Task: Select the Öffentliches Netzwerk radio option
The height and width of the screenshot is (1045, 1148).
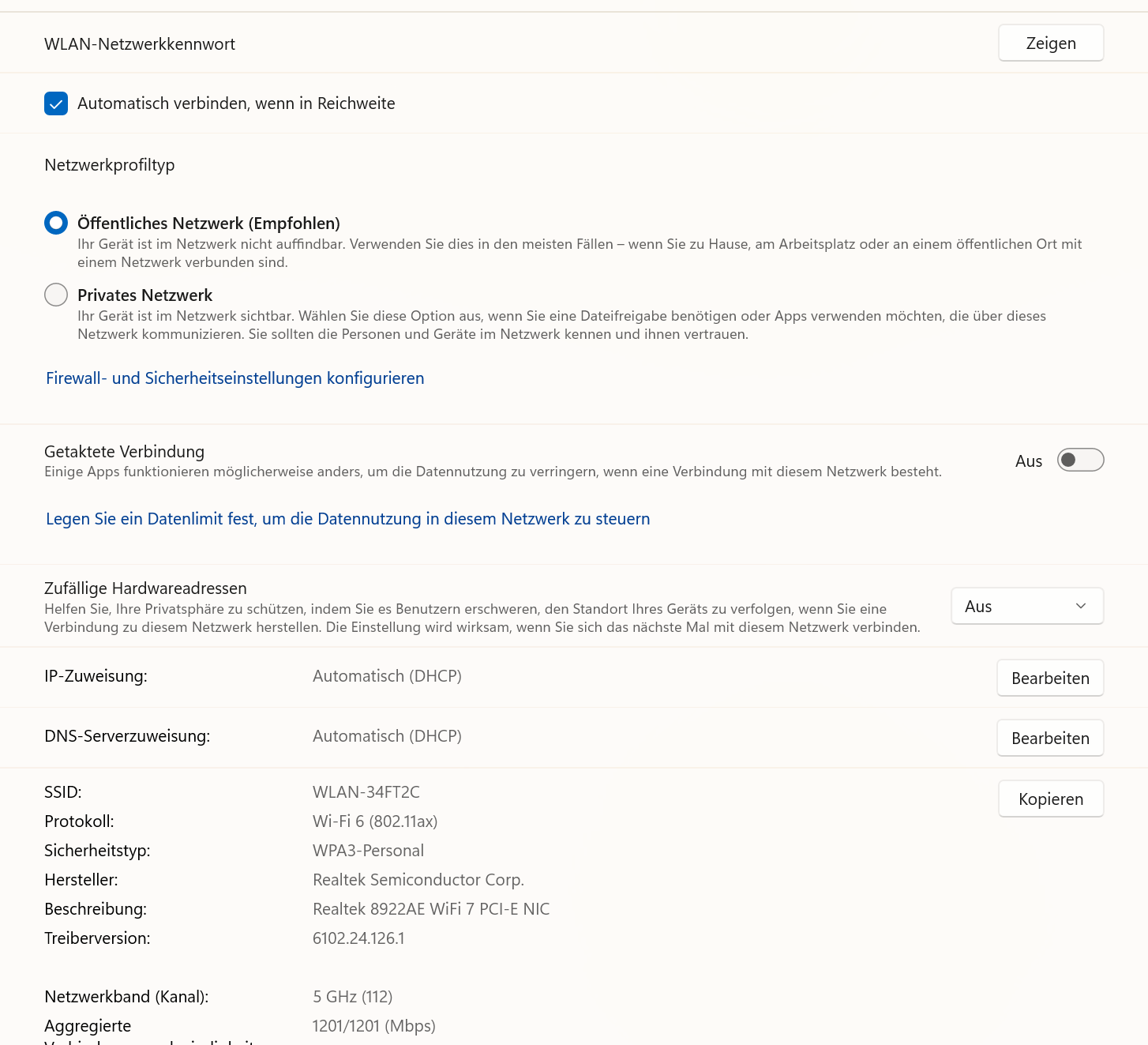Action: coord(56,224)
